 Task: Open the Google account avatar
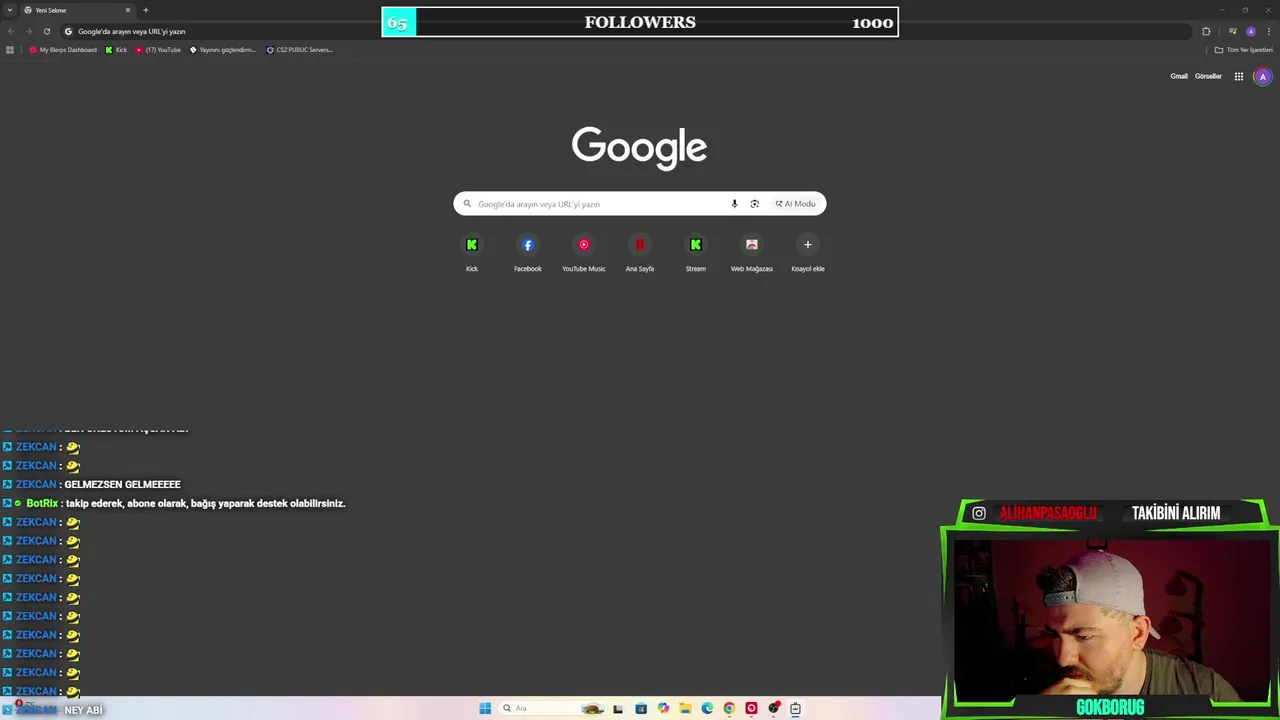[x=1263, y=76]
